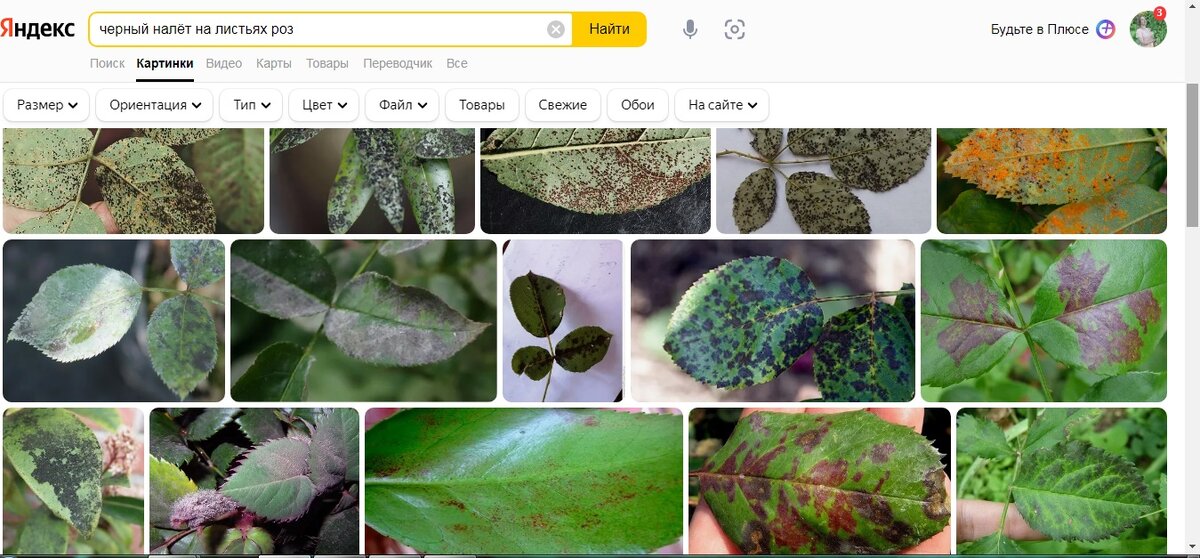Image resolution: width=1200 pixels, height=558 pixels.
Task: Open thumbnail of three leaves on white background
Action: (x=563, y=320)
